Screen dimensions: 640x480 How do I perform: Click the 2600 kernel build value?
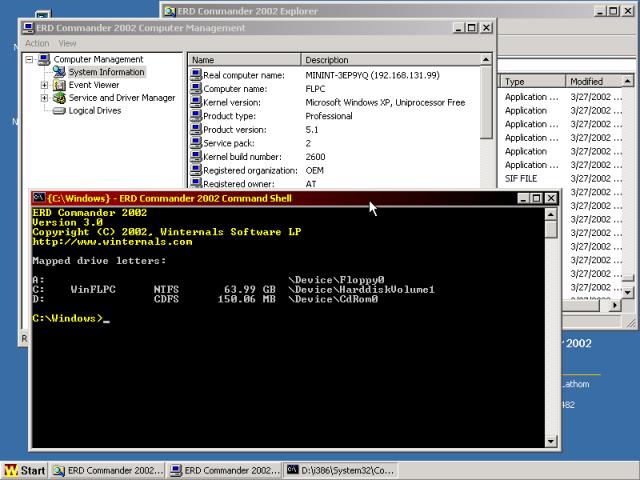tap(315, 157)
